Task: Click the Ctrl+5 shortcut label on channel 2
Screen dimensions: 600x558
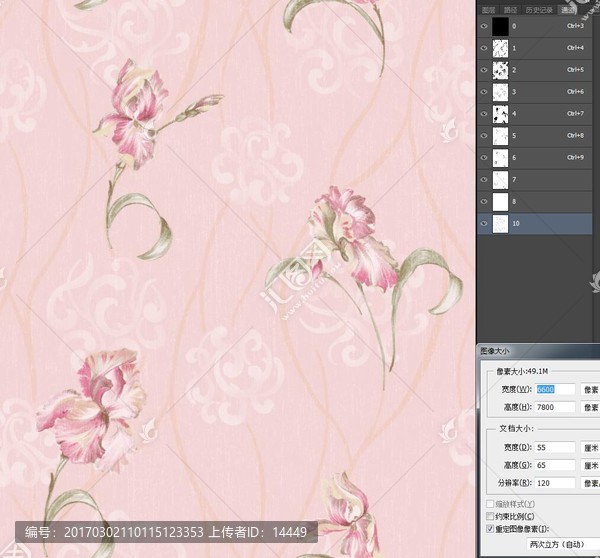Action: coord(576,70)
